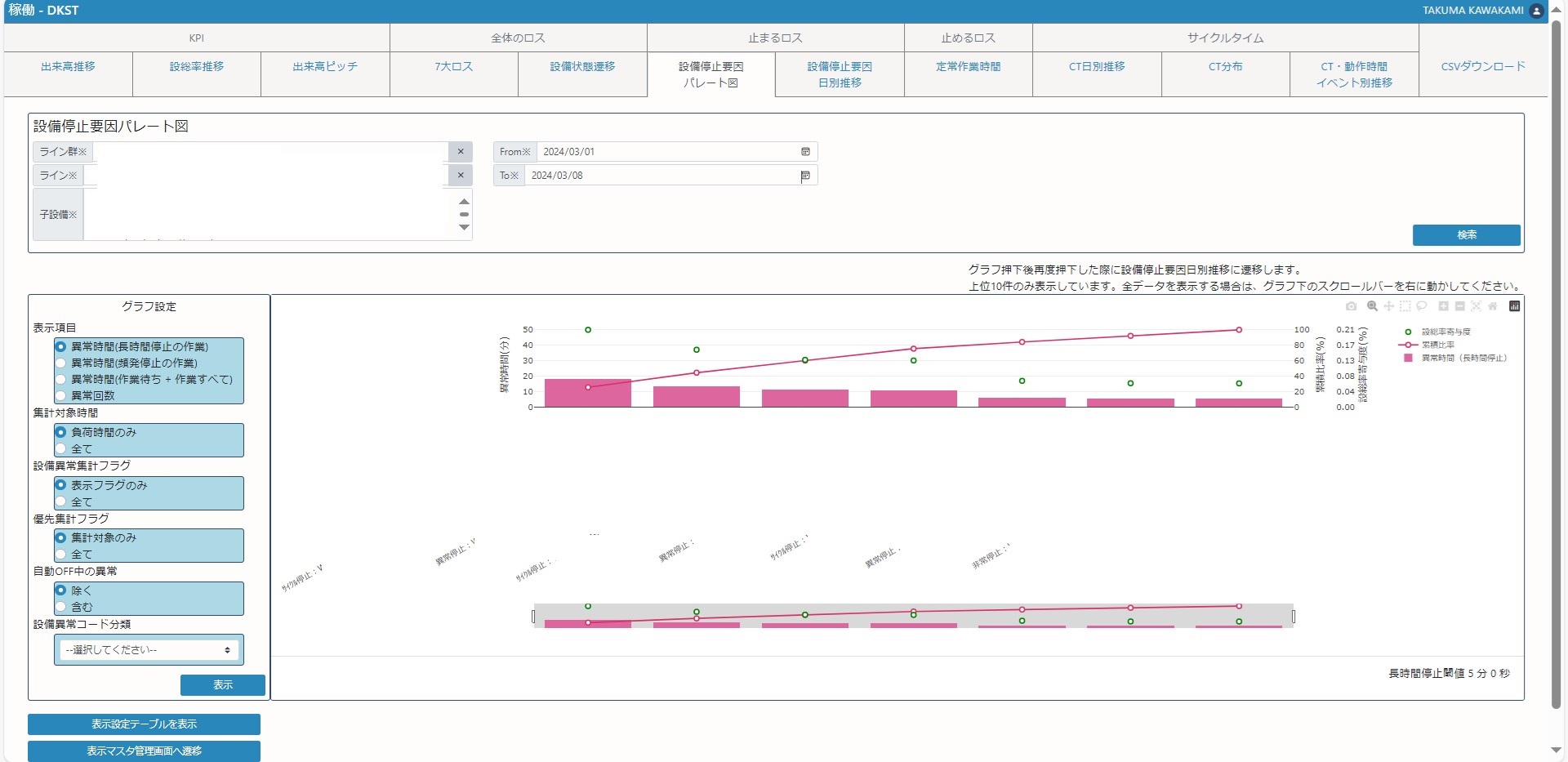
Task: Pick the lasso select tool in chart toolbar
Action: point(1422,306)
